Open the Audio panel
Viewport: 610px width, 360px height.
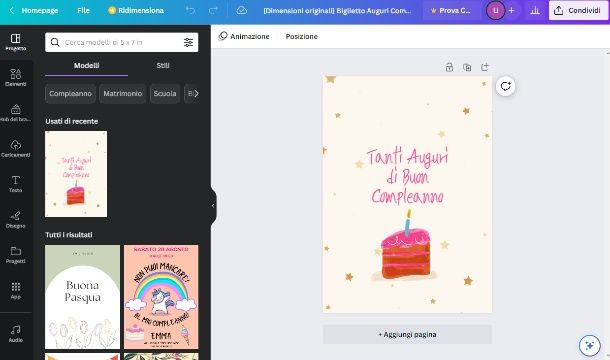[x=16, y=334]
